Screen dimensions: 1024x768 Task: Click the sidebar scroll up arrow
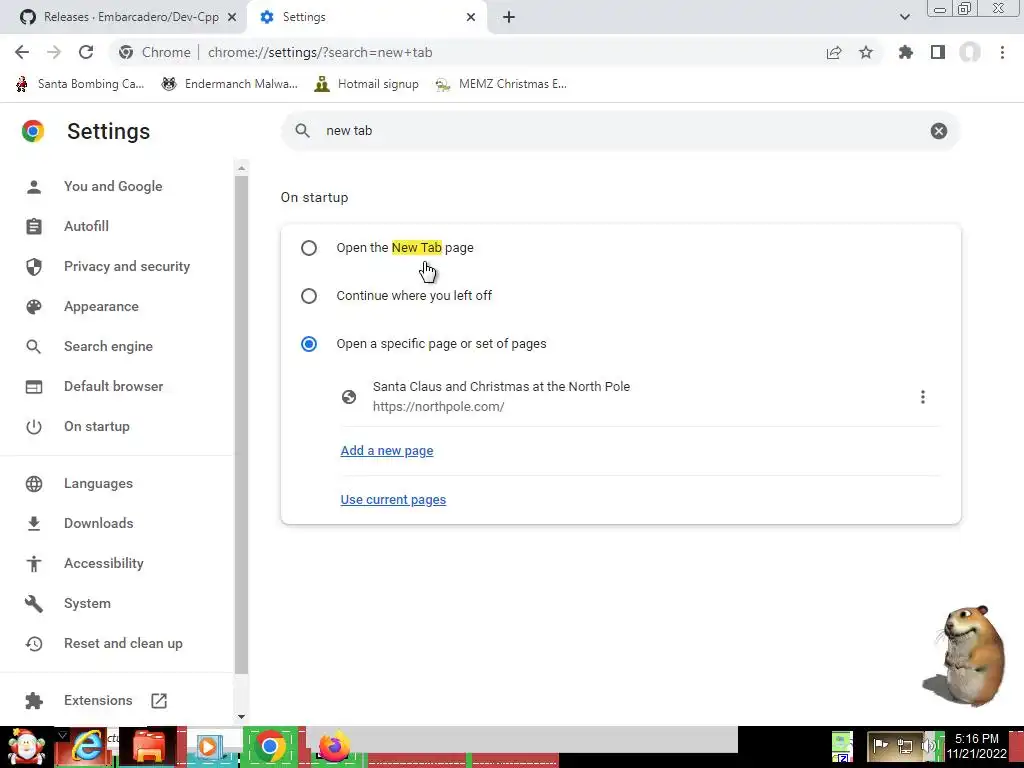241,168
